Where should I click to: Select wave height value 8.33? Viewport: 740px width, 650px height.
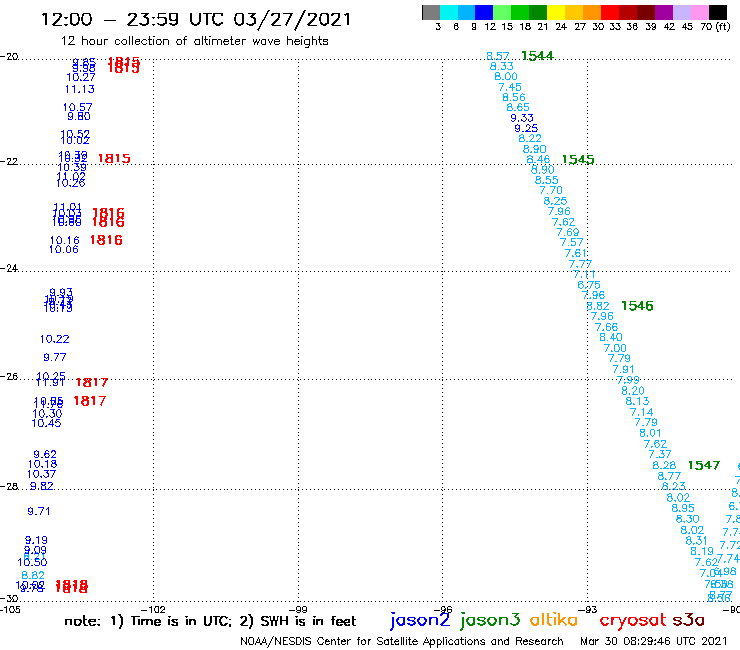[502, 67]
